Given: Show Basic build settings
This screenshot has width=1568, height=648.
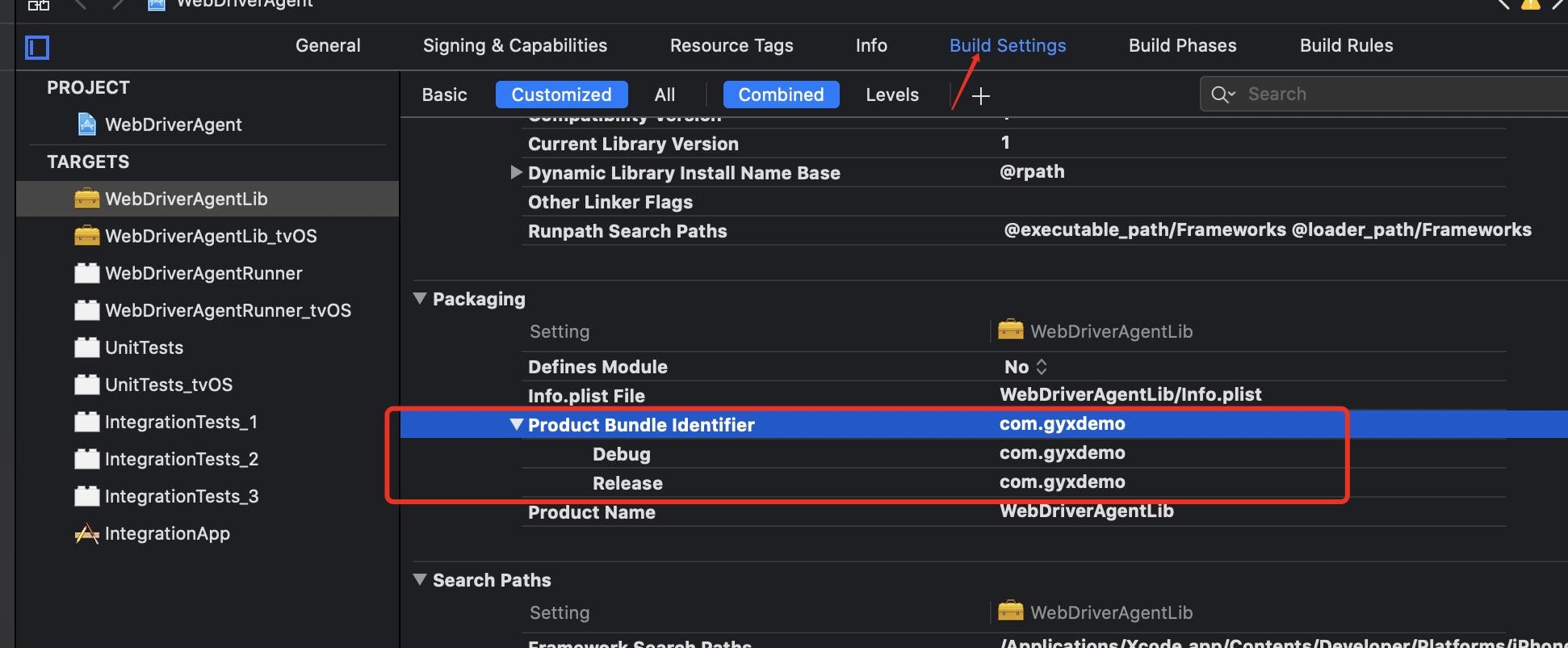Looking at the screenshot, I should 444,95.
